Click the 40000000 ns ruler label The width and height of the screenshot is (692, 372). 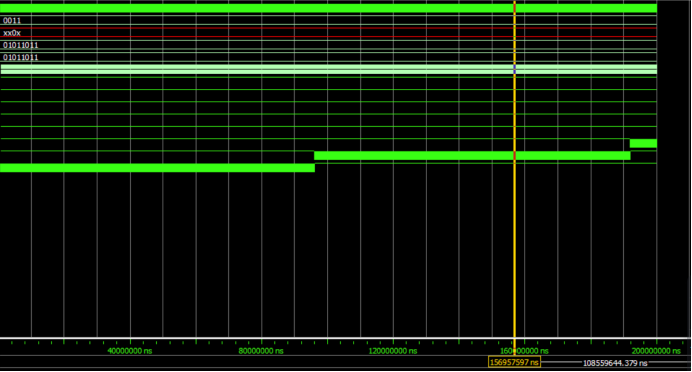pos(130,351)
